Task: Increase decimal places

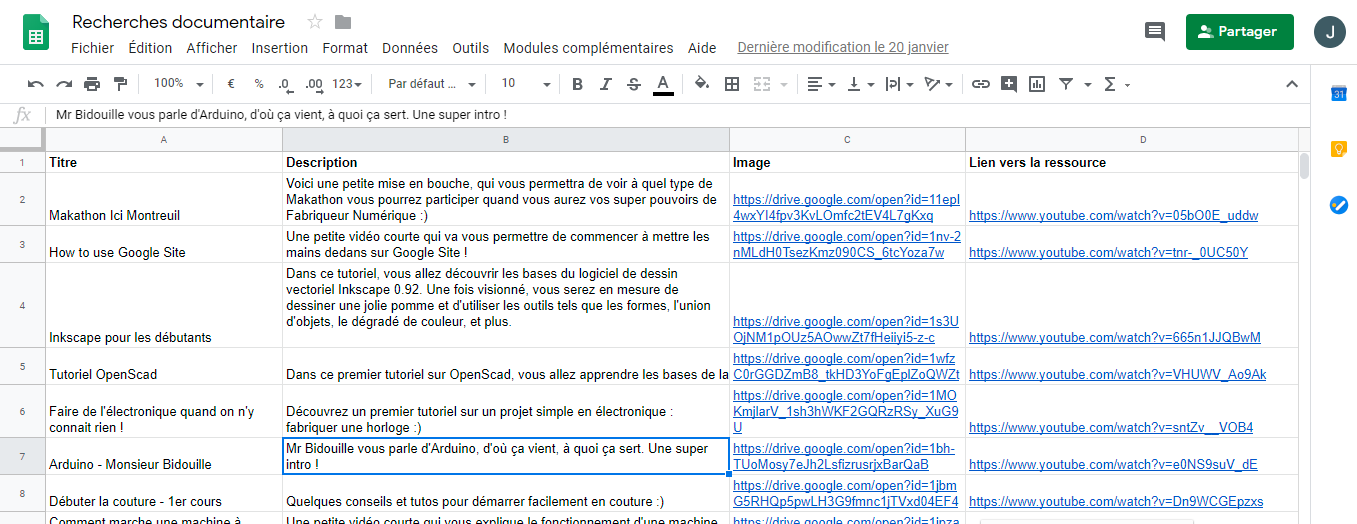Action: coord(314,84)
